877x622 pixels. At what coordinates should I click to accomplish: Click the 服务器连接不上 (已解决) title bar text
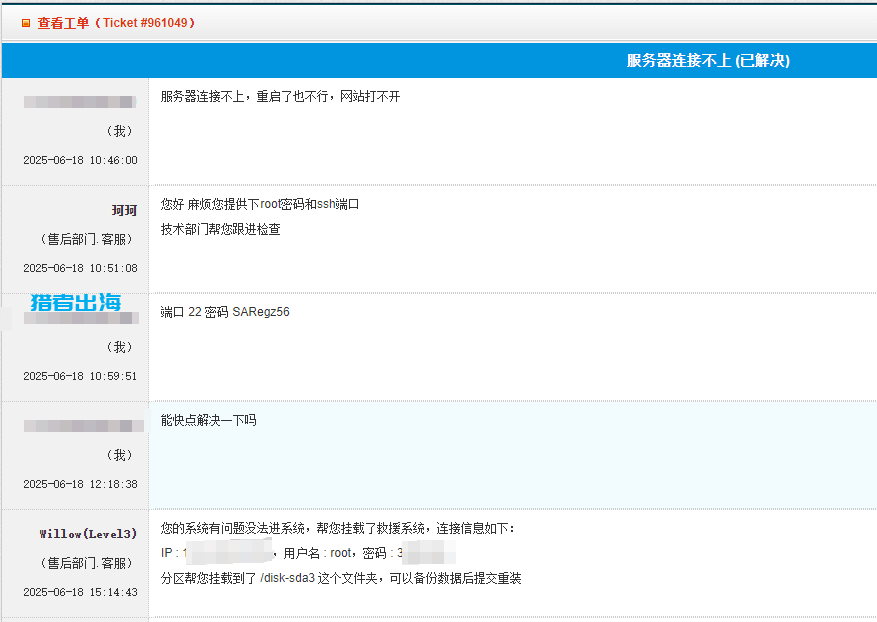[708, 60]
